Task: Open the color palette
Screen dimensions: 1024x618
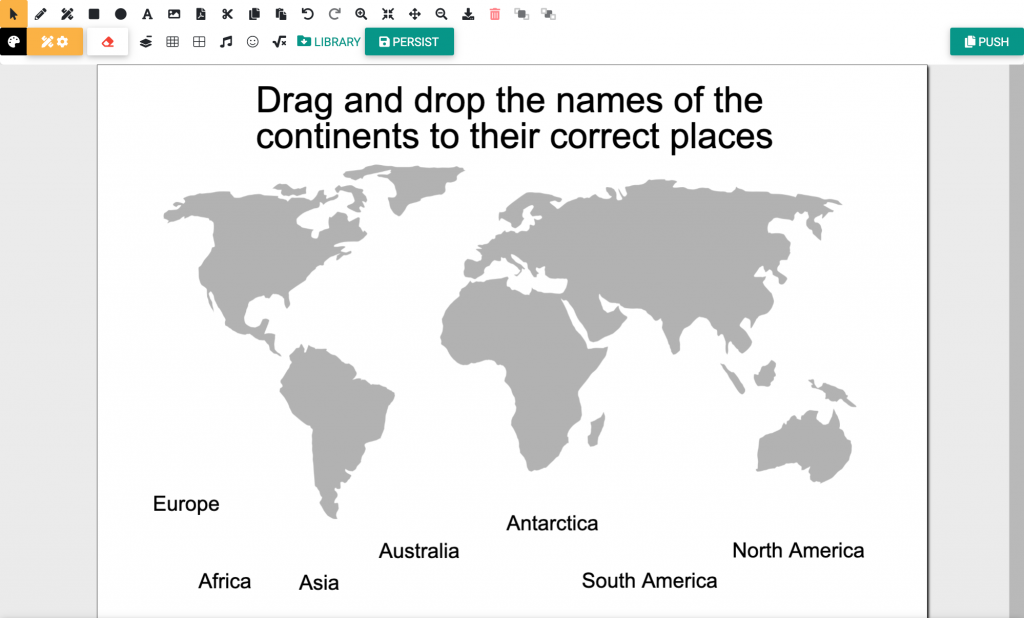Action: pos(13,42)
